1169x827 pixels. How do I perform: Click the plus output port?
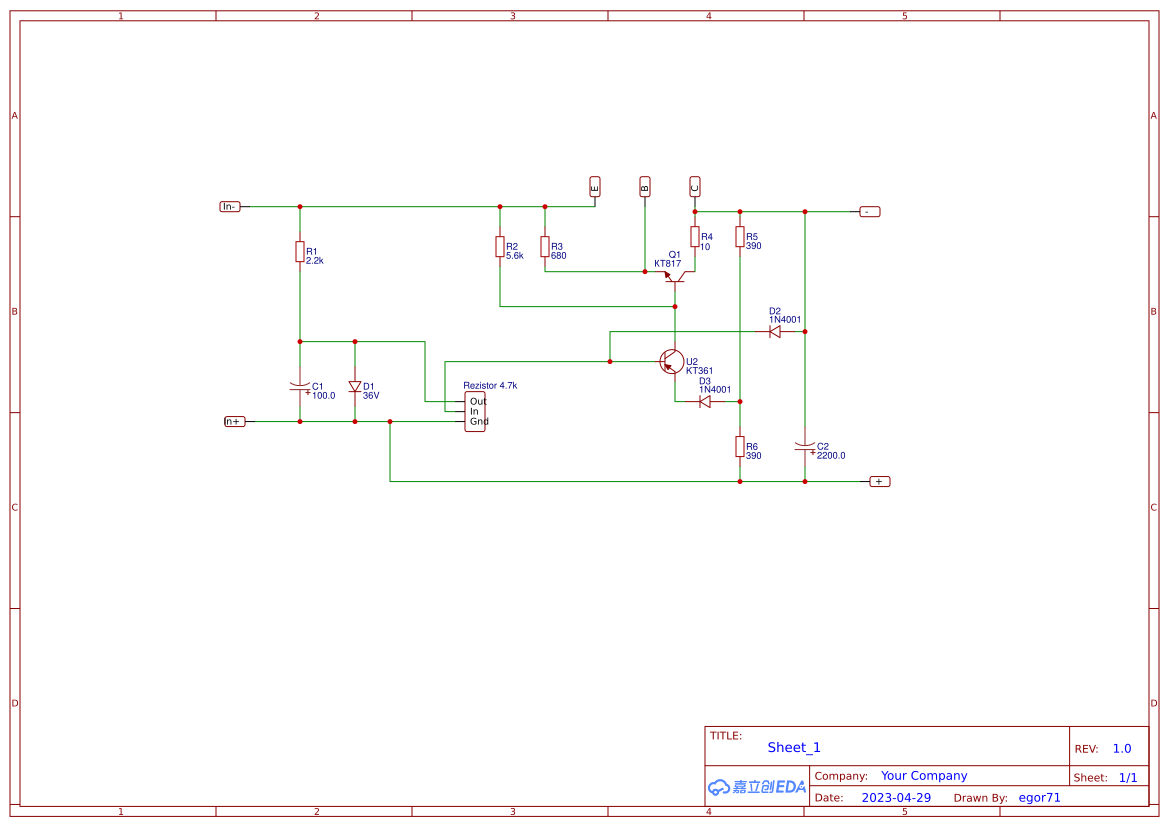pos(879,481)
